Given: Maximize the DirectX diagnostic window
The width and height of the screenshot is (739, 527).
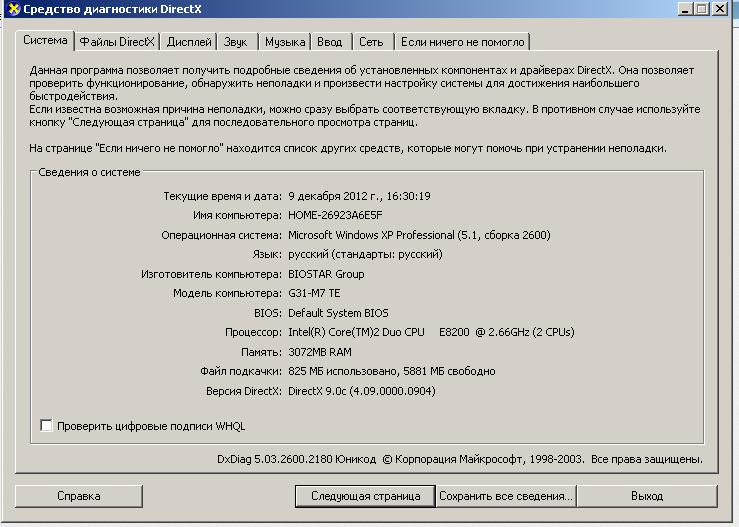Looking at the screenshot, I should pos(702,8).
